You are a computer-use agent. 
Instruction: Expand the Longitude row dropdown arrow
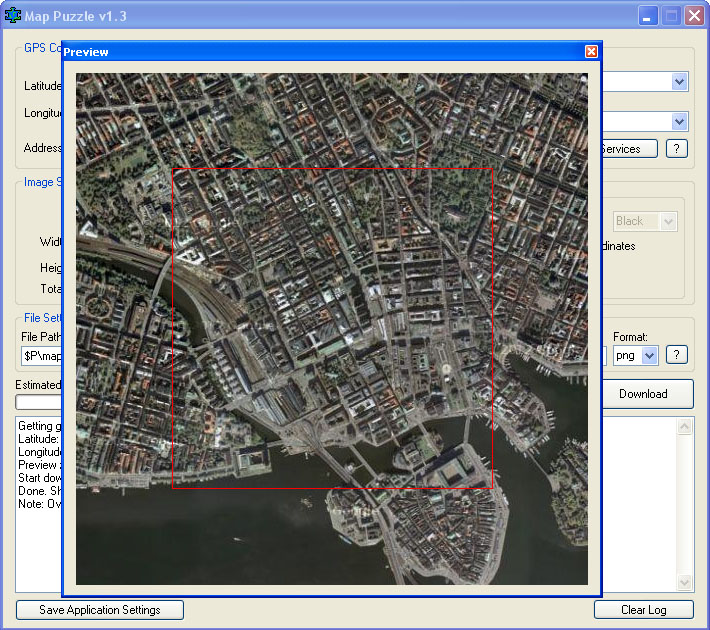pyautogui.click(x=679, y=121)
